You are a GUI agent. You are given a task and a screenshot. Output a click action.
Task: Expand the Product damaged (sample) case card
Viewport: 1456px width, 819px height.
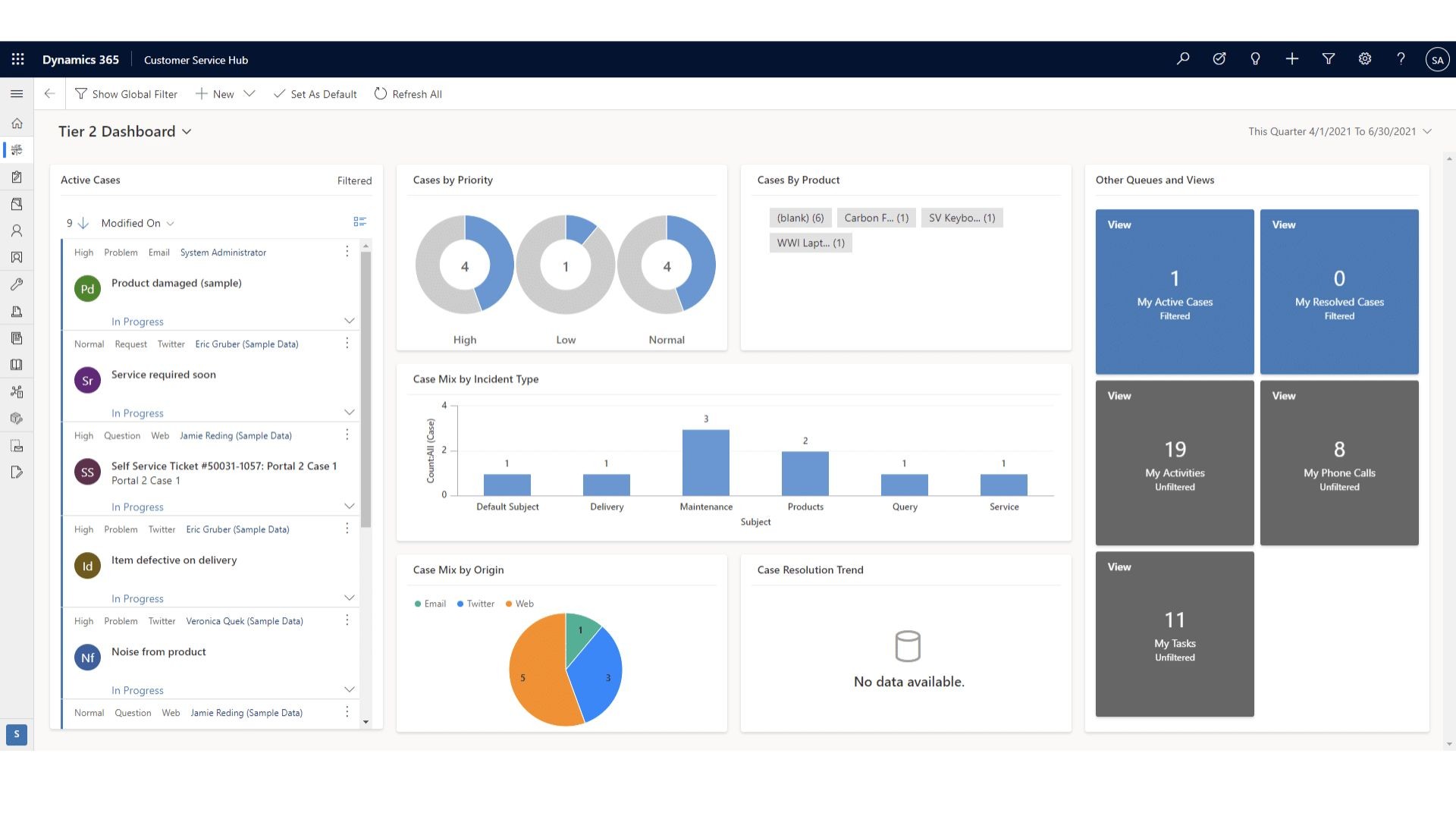349,321
